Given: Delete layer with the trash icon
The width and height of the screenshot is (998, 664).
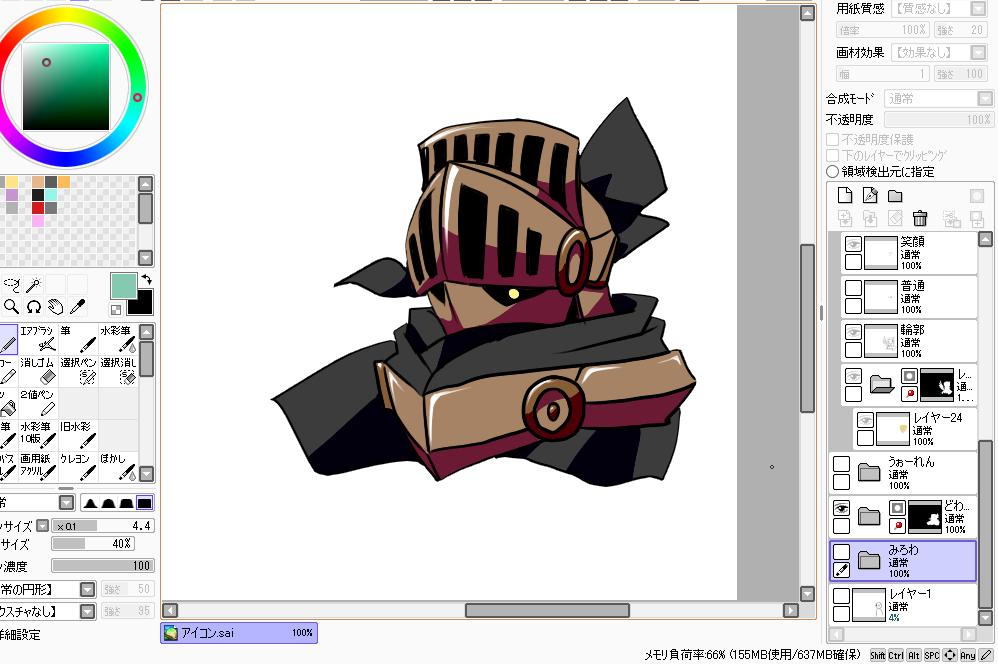Looking at the screenshot, I should (920, 218).
